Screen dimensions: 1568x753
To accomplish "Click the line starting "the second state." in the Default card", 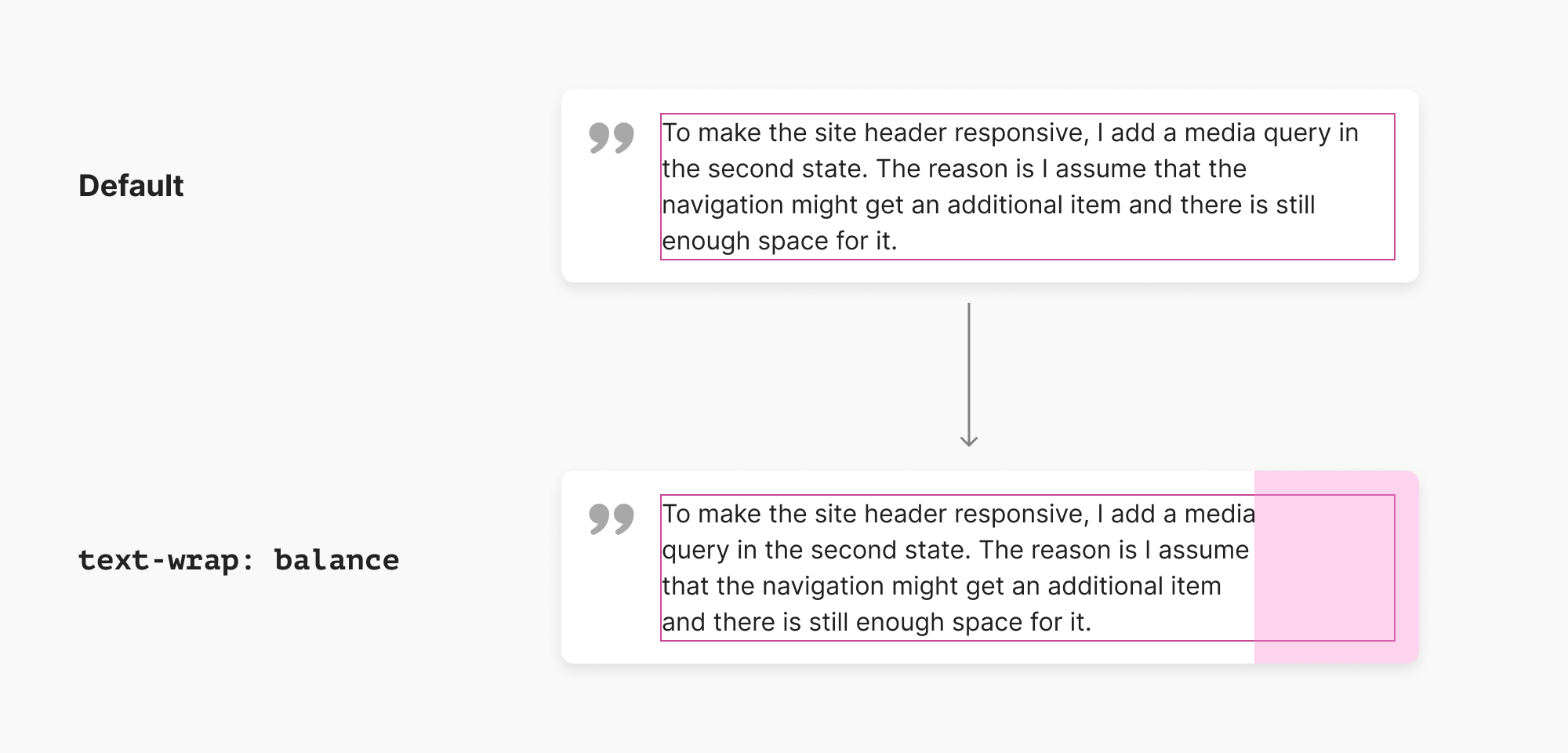I will [954, 169].
